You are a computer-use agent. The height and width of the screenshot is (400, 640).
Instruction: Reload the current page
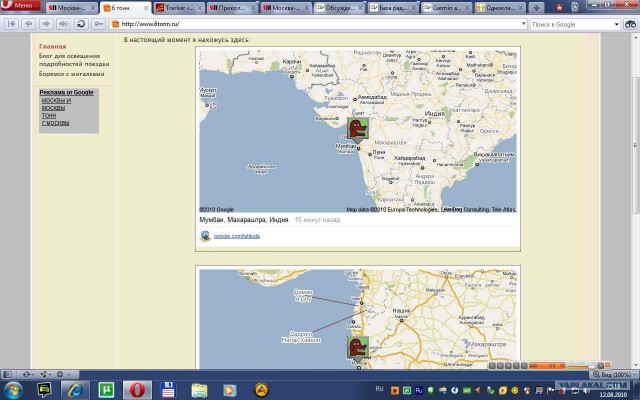pyautogui.click(x=81, y=24)
